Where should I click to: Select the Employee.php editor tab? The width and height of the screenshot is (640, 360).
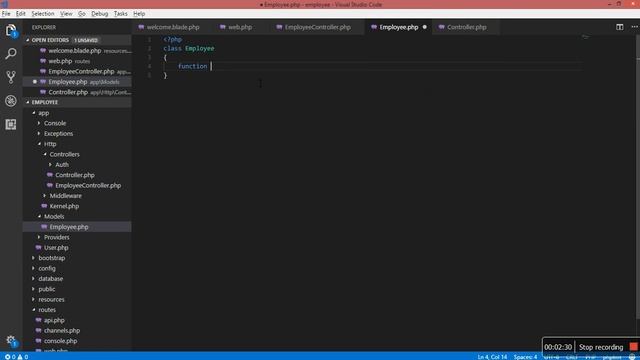tap(398, 27)
